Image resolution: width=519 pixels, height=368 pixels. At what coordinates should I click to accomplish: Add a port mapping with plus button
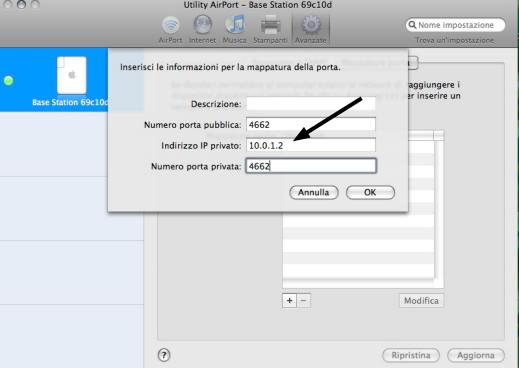(289, 301)
